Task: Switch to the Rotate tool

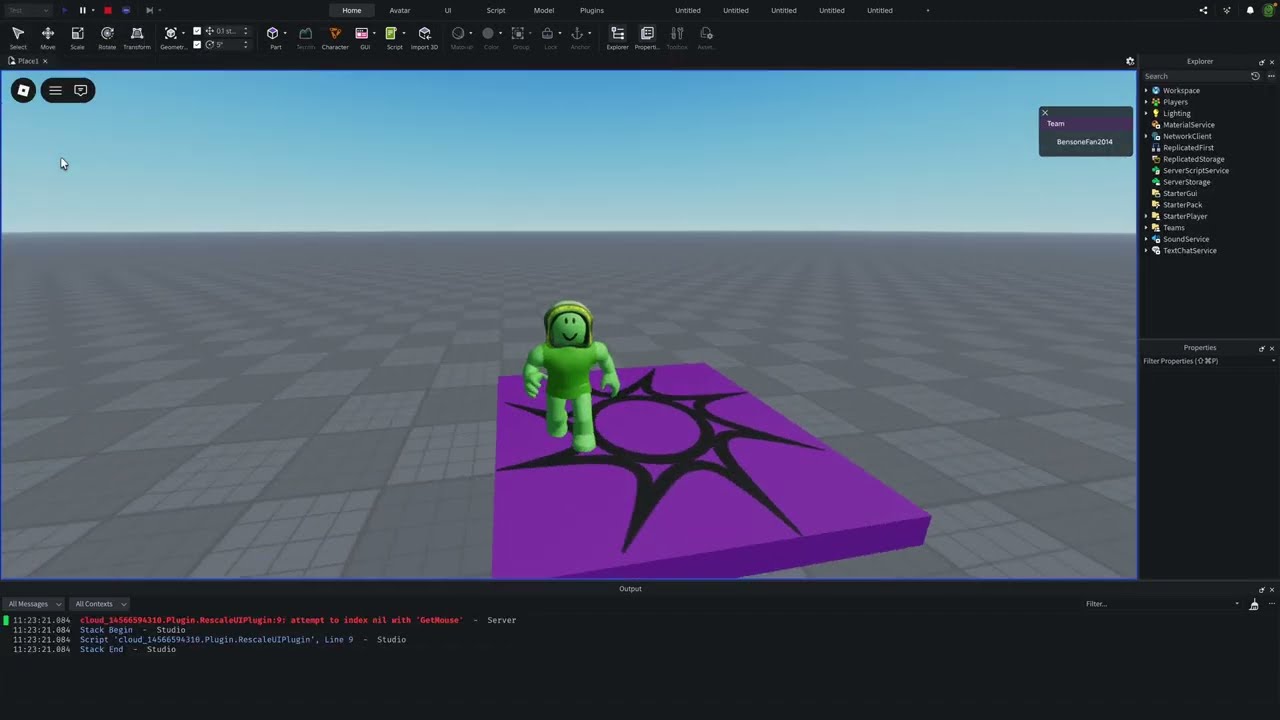Action: tap(107, 38)
